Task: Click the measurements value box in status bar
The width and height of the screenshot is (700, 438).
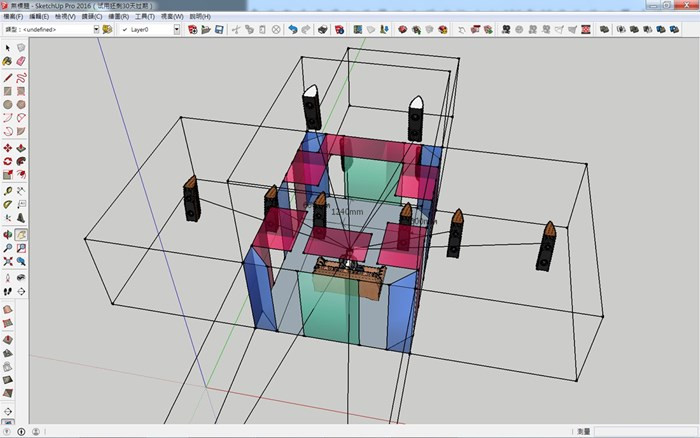Action: (640, 431)
